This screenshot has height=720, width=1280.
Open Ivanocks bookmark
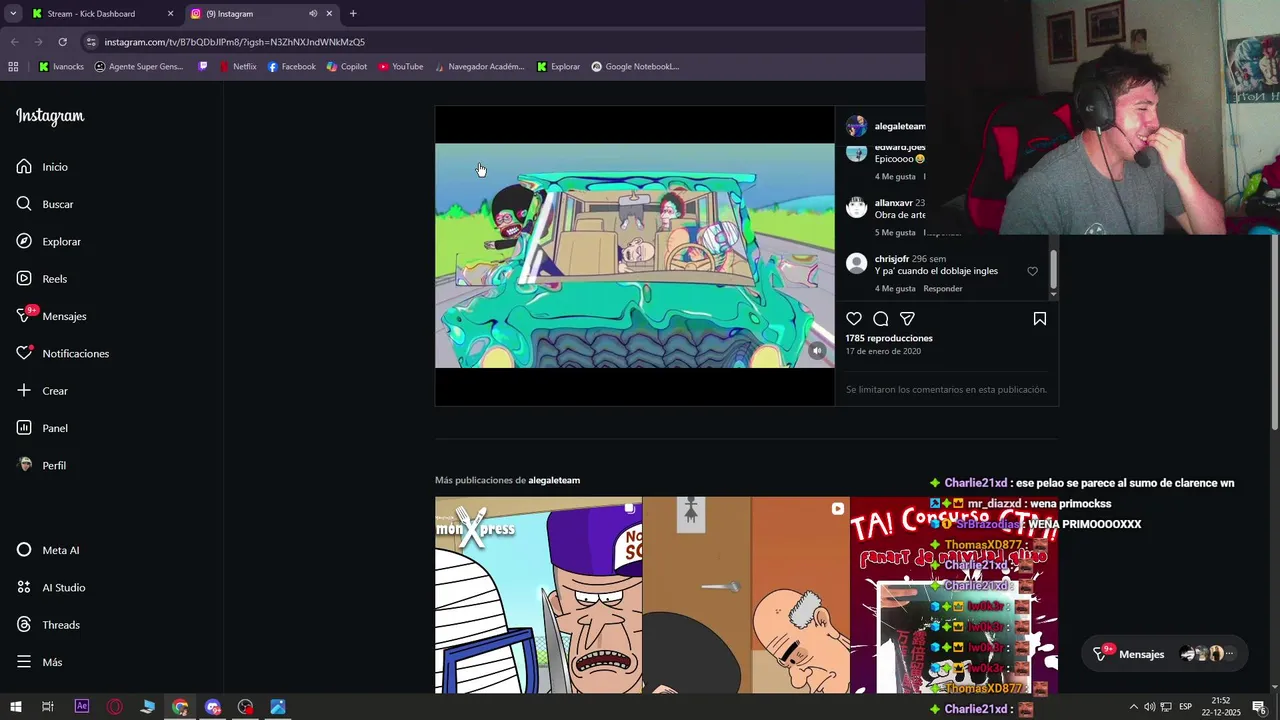point(62,67)
